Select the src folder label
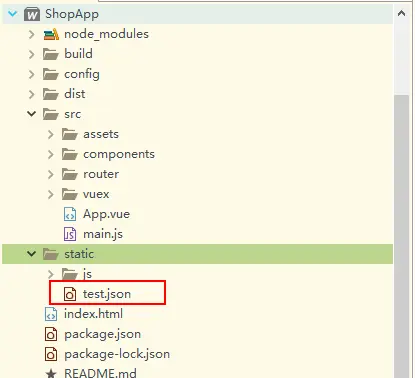Screen dimensions: 415x378 pyautogui.click(x=72, y=114)
